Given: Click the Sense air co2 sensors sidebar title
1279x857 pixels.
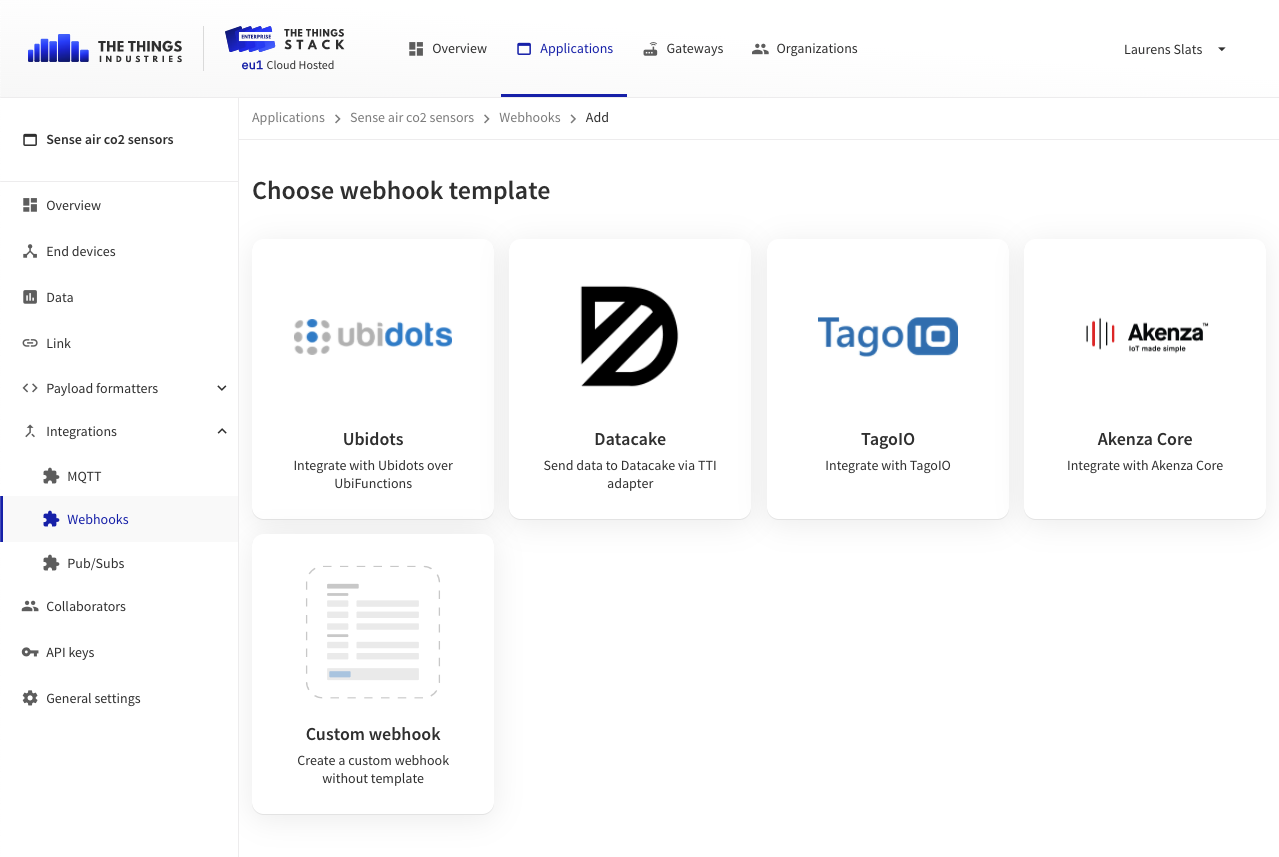Looking at the screenshot, I should [110, 140].
